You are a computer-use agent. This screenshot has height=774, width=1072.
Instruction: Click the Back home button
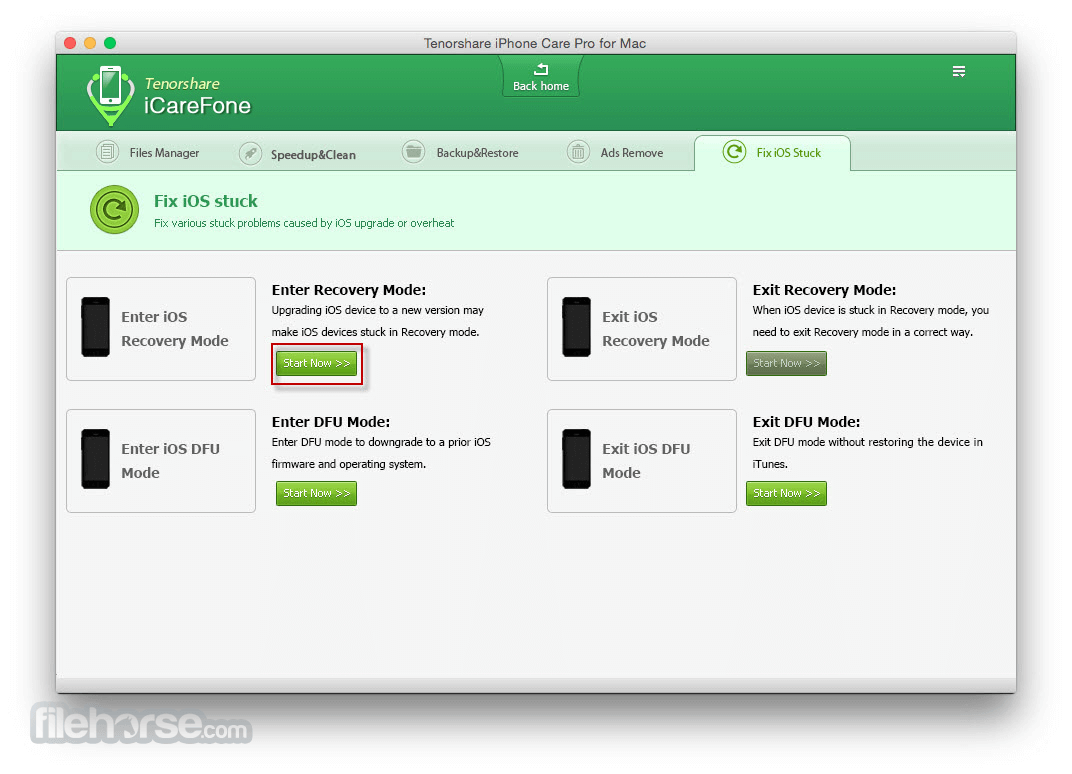click(x=540, y=77)
